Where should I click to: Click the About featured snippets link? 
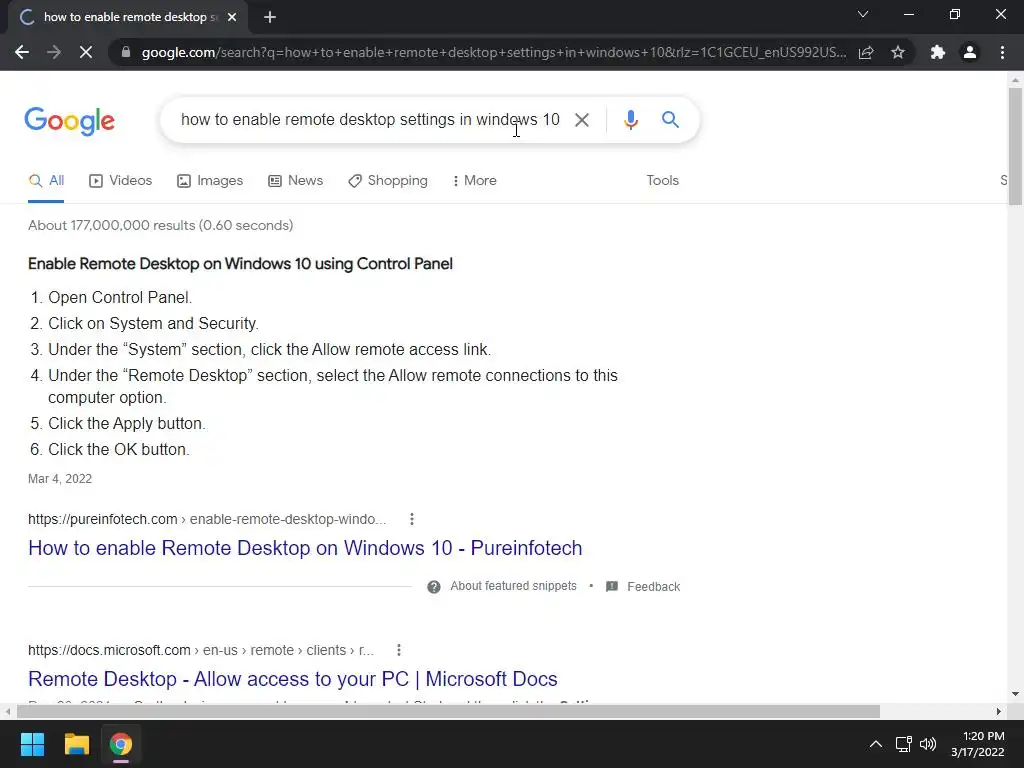513,586
